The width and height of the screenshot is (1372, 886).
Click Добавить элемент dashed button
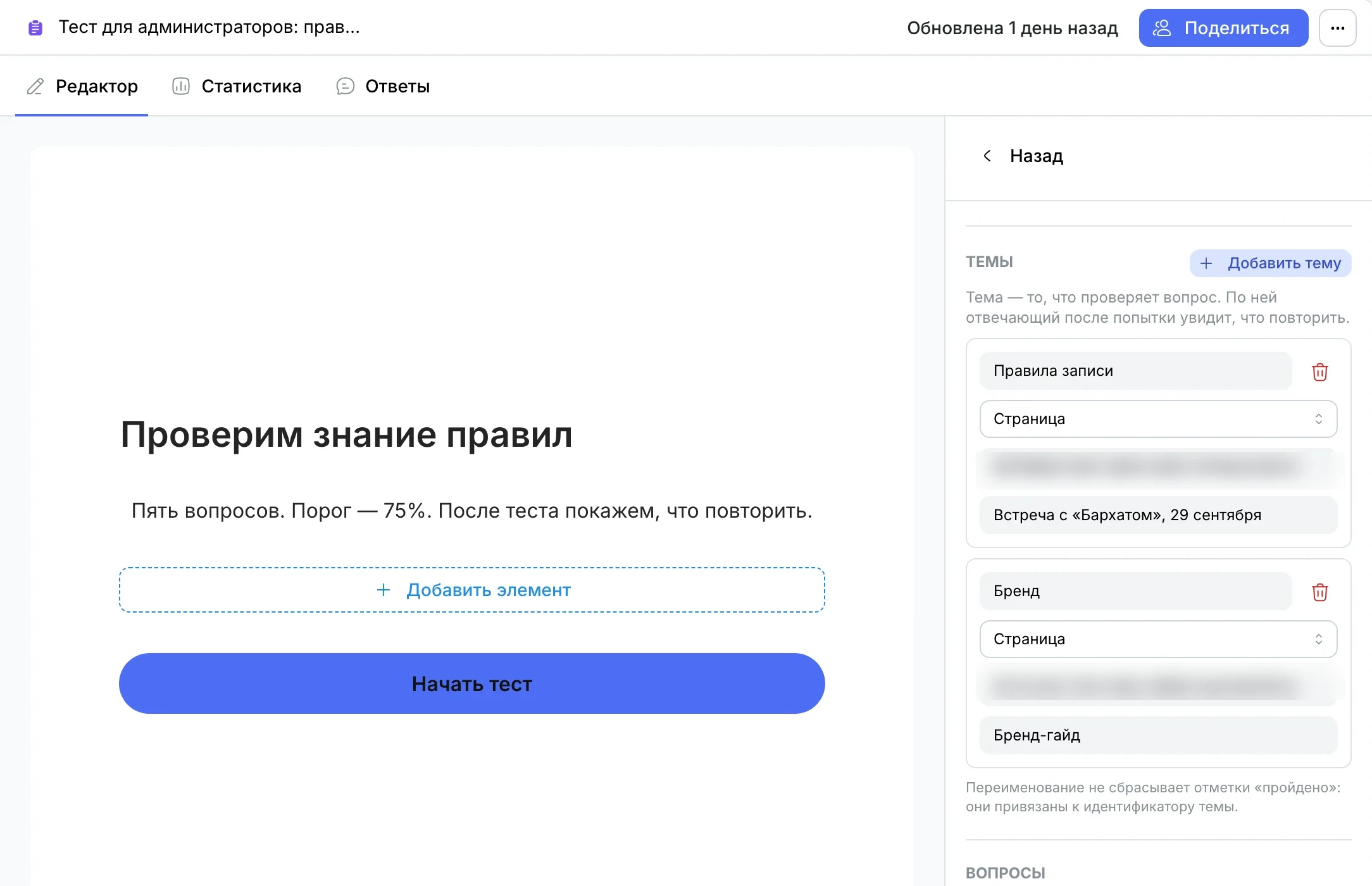[471, 590]
